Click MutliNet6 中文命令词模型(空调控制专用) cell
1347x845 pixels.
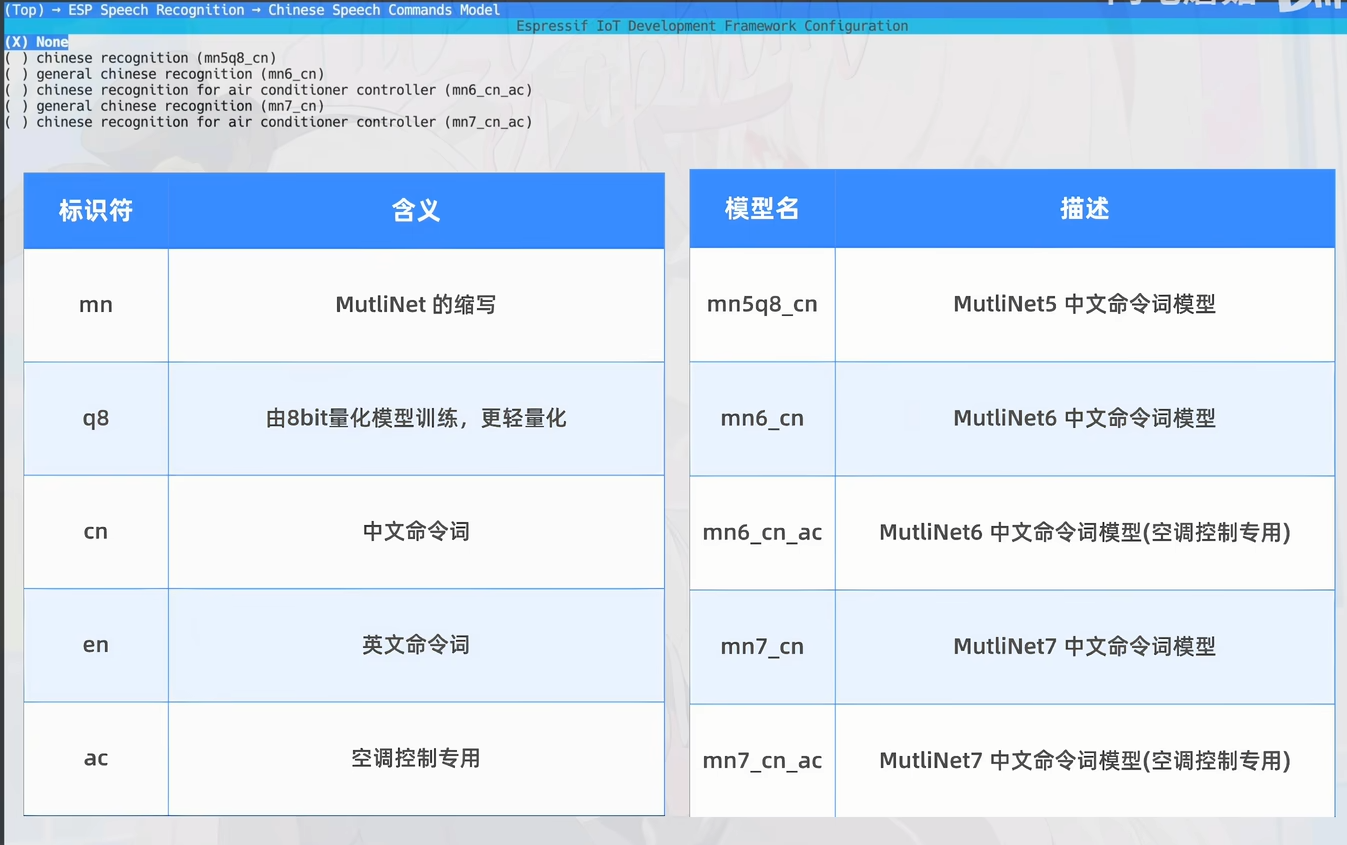(1085, 532)
